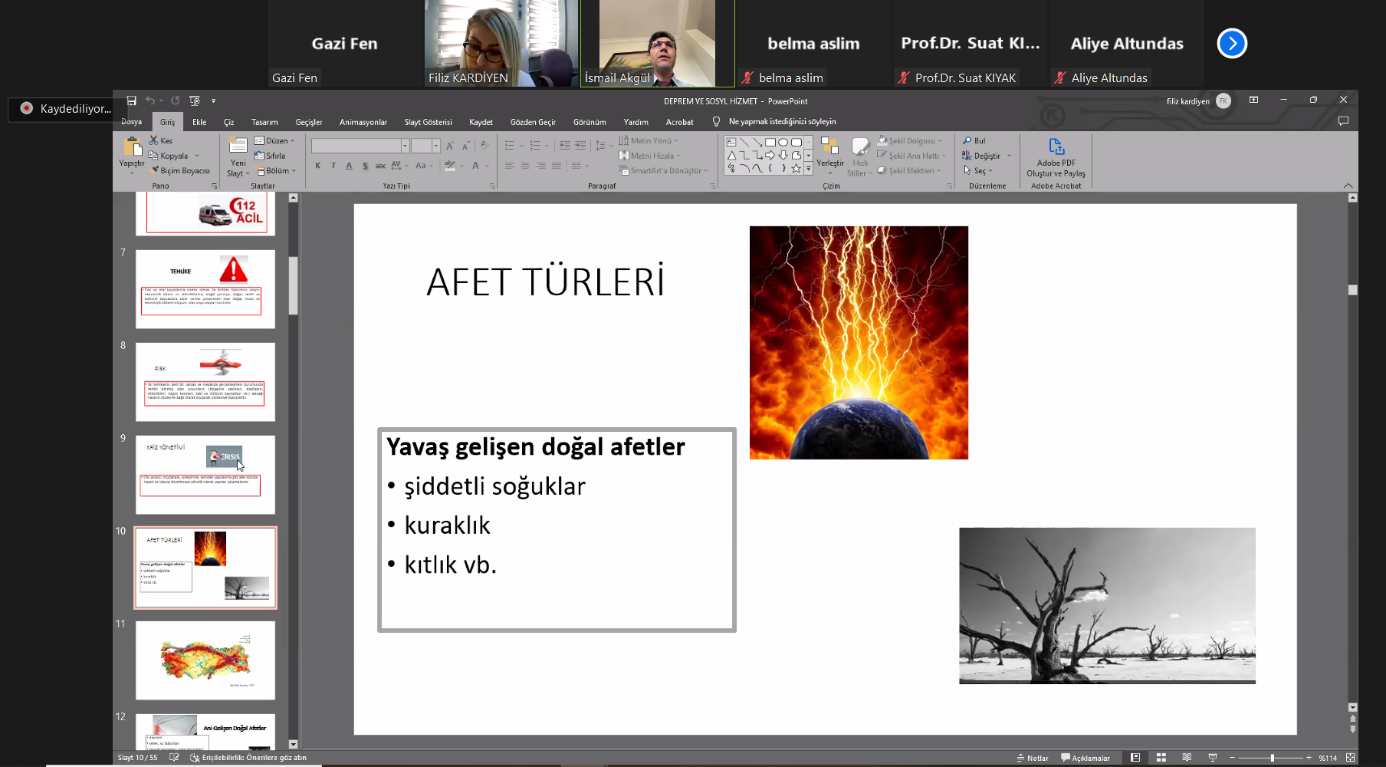The image size is (1386, 767).
Task: Click the Sıfırla reset button
Action: click(x=270, y=156)
